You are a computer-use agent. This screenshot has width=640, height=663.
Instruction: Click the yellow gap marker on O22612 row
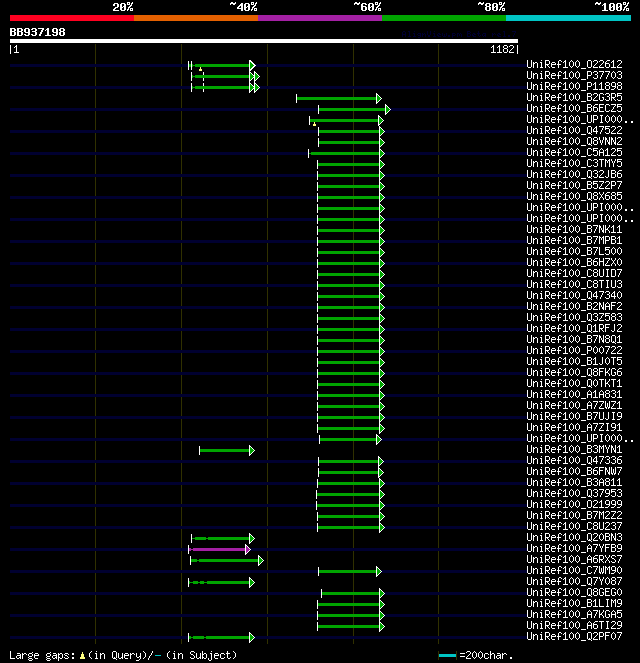(200, 69)
